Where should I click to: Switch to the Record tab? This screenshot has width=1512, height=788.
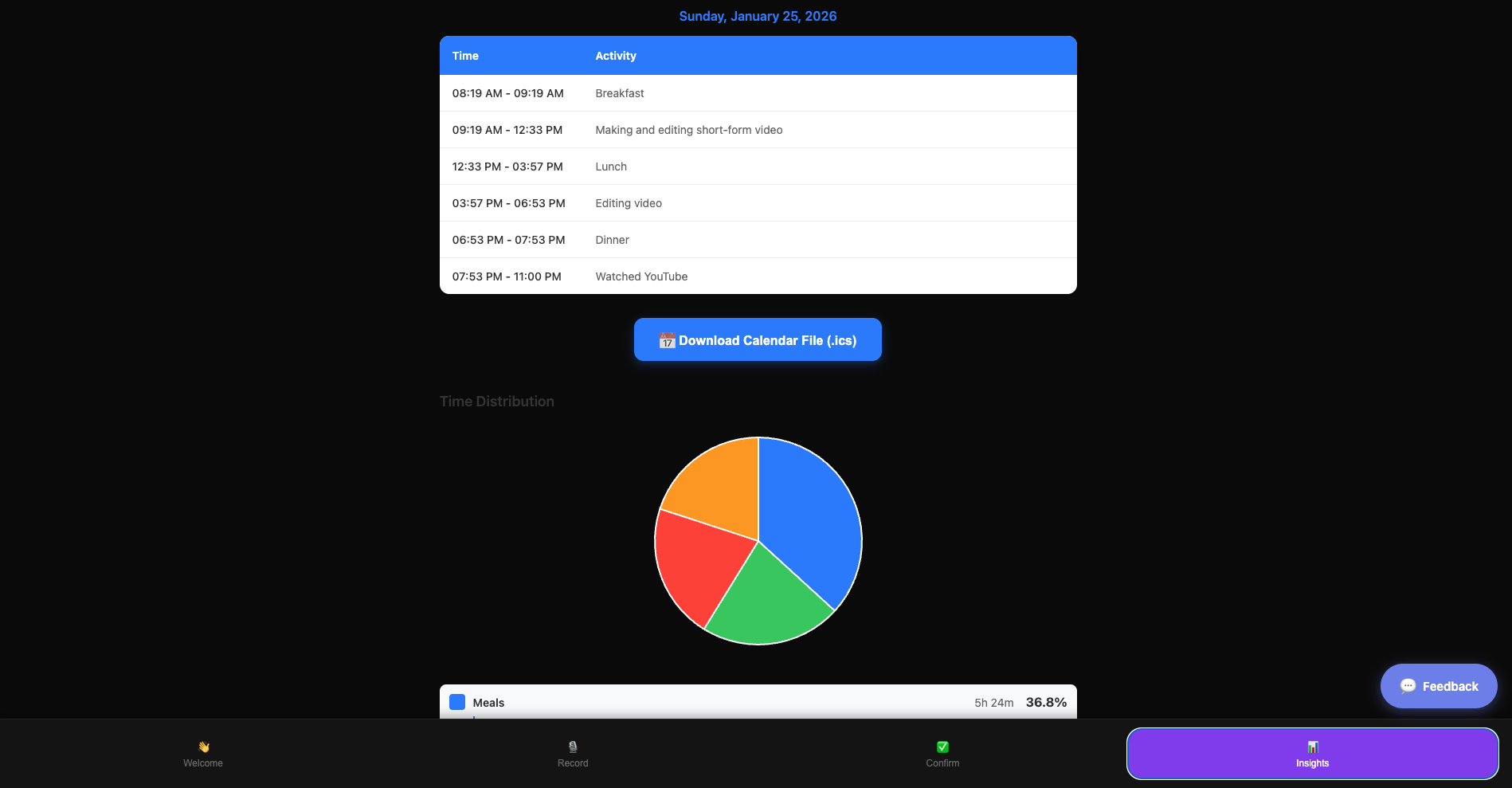tap(573, 754)
